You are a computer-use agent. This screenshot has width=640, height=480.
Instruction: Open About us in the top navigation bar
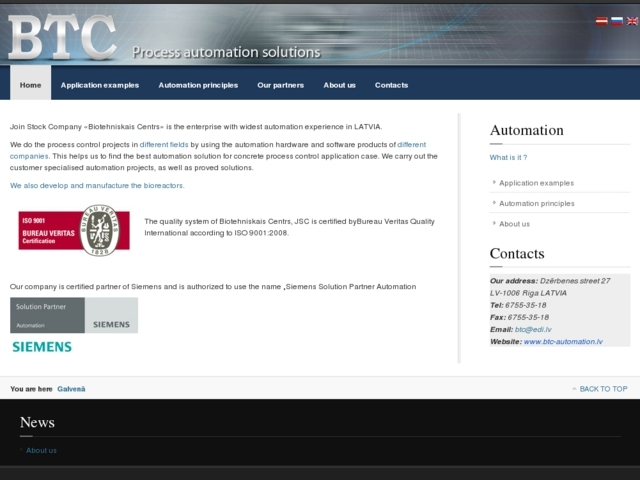click(x=339, y=85)
